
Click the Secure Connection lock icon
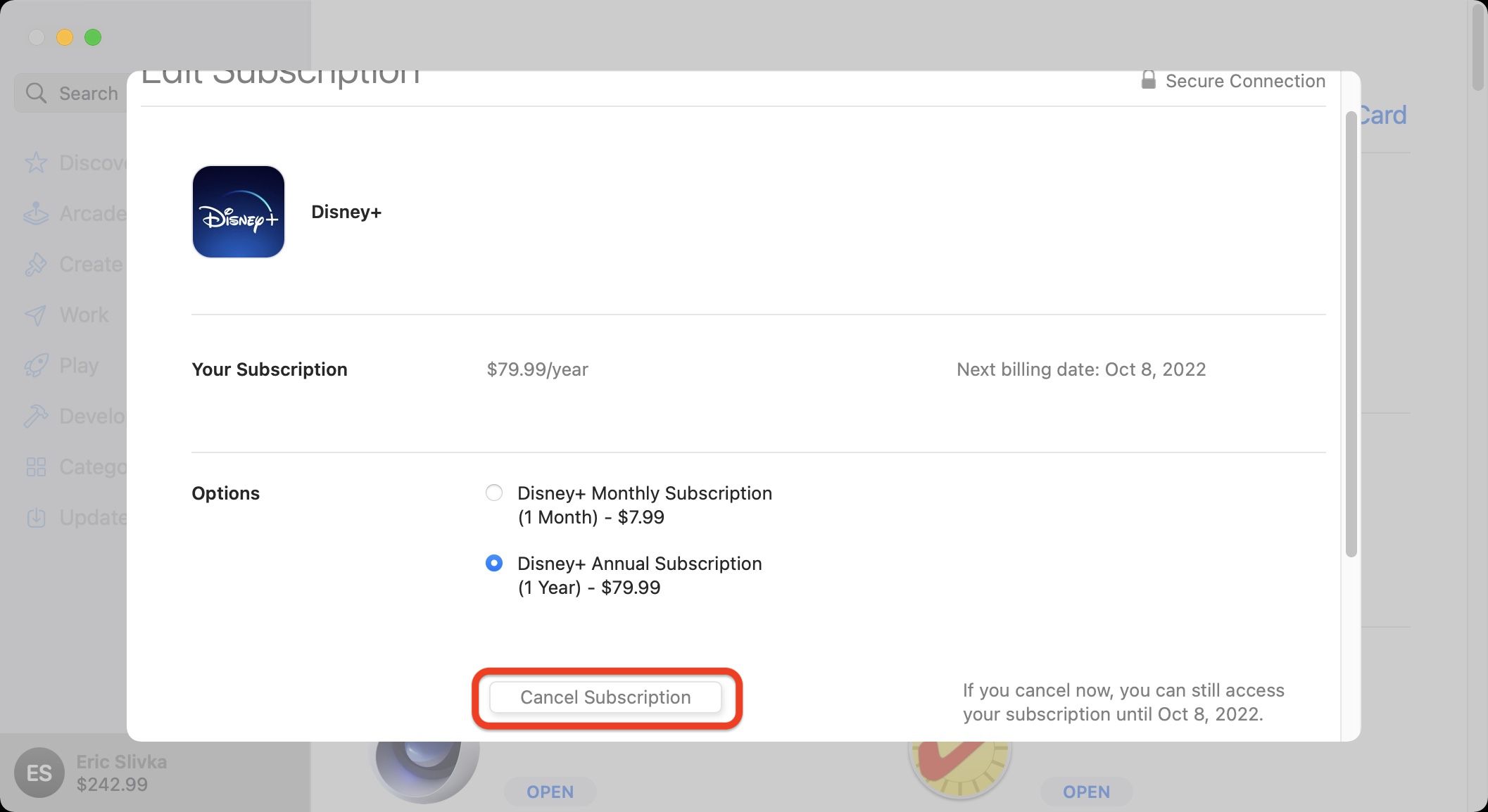pyautogui.click(x=1149, y=80)
